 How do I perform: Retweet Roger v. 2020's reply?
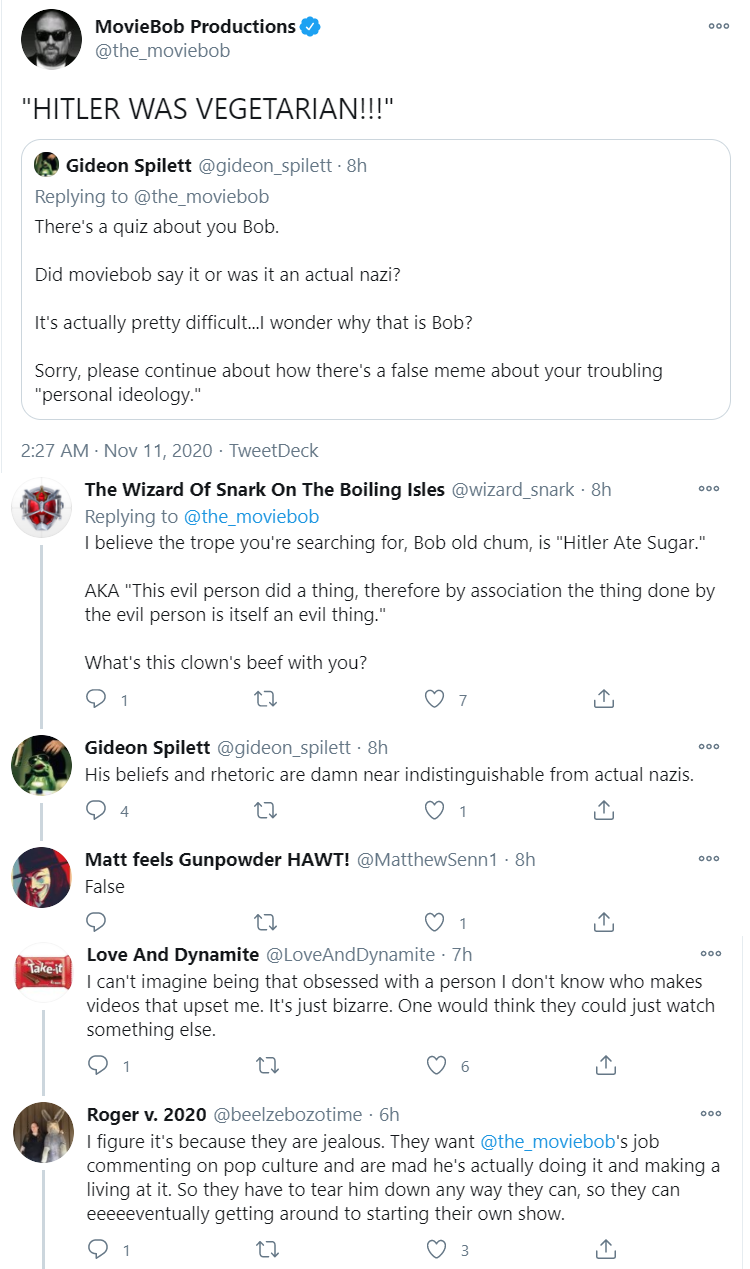[268, 1249]
